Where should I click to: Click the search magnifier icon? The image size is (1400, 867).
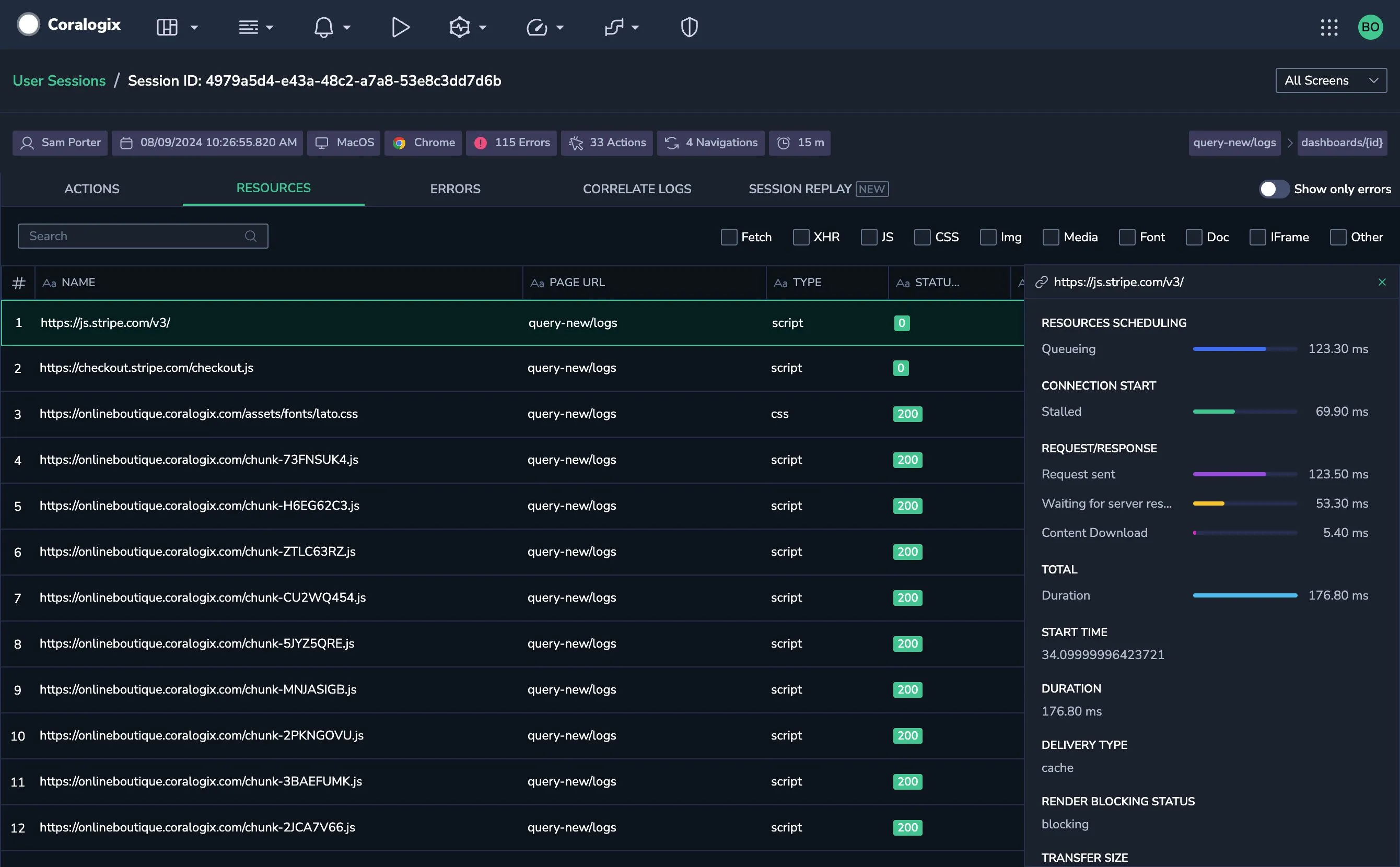point(251,236)
